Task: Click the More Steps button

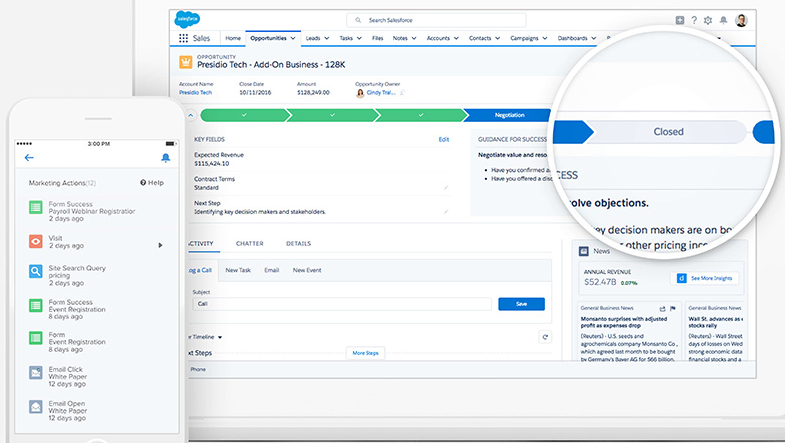Action: (365, 353)
